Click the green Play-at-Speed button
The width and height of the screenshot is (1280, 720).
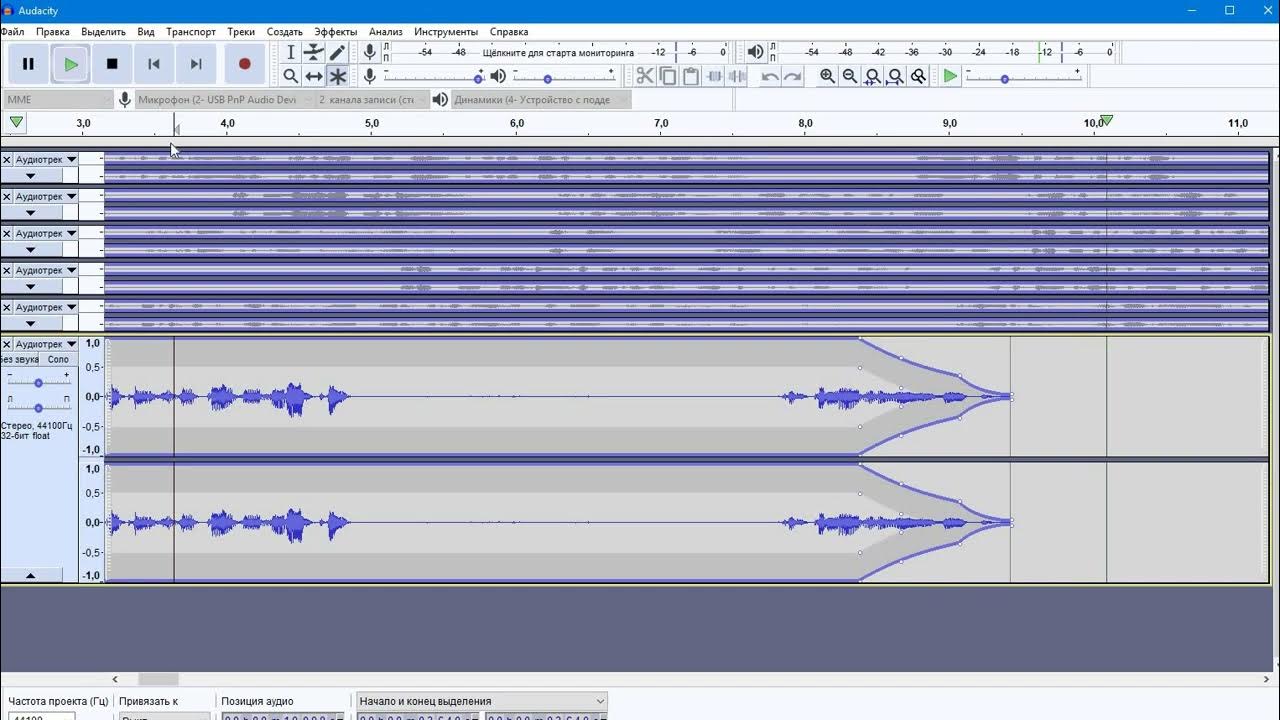coord(950,76)
